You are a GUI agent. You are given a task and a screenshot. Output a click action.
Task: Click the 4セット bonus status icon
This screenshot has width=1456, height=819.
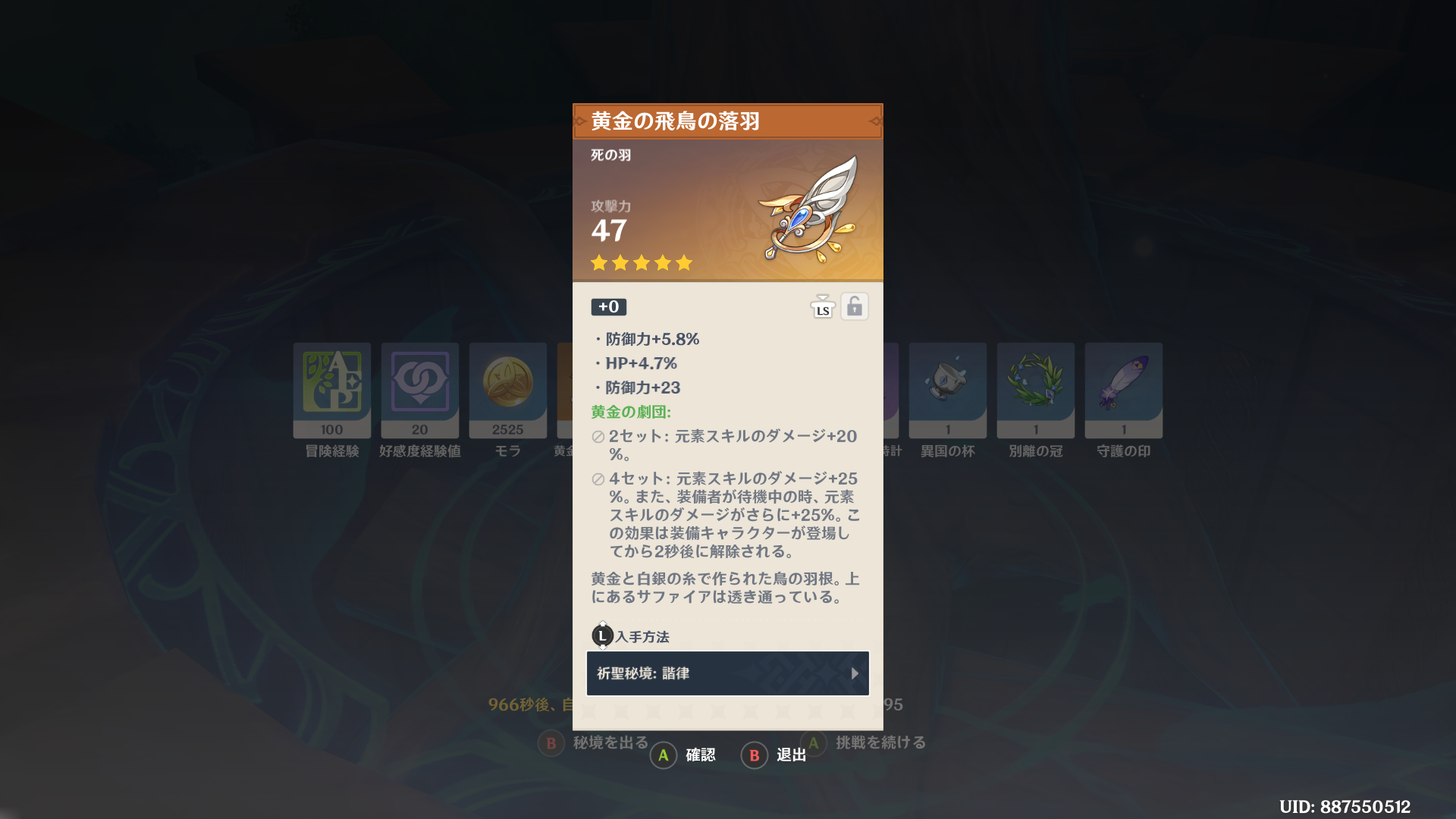[x=598, y=479]
